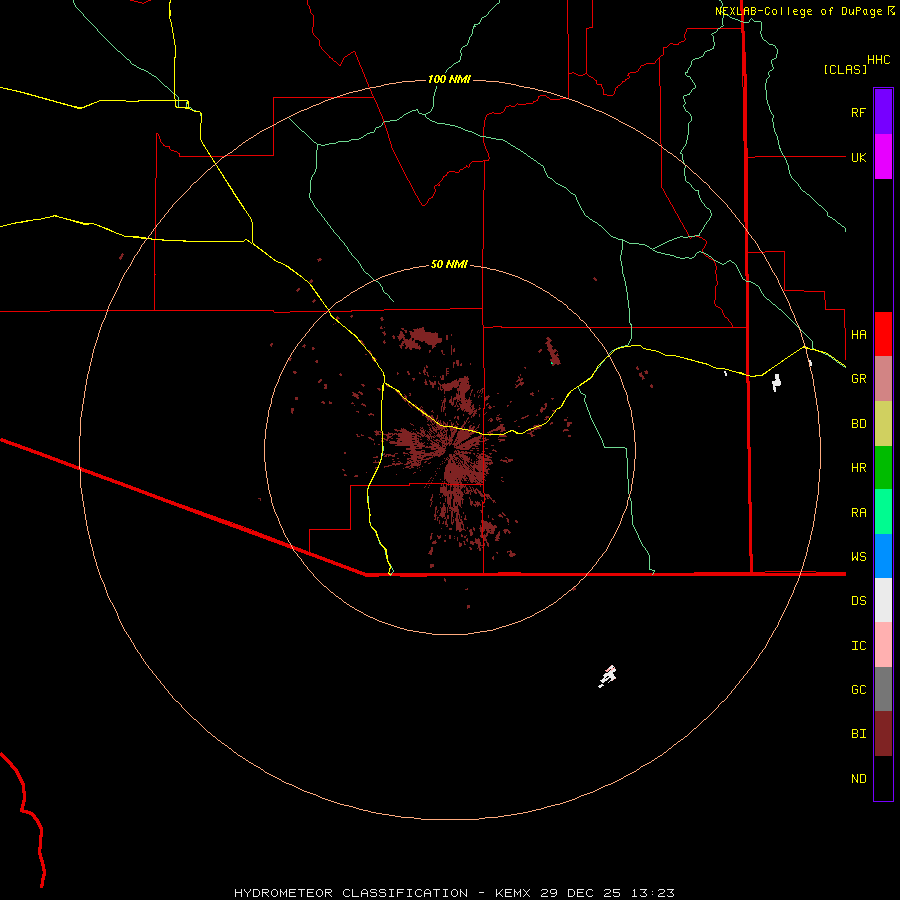The width and height of the screenshot is (900, 900).
Task: Click the HHC product label
Action: point(878,60)
